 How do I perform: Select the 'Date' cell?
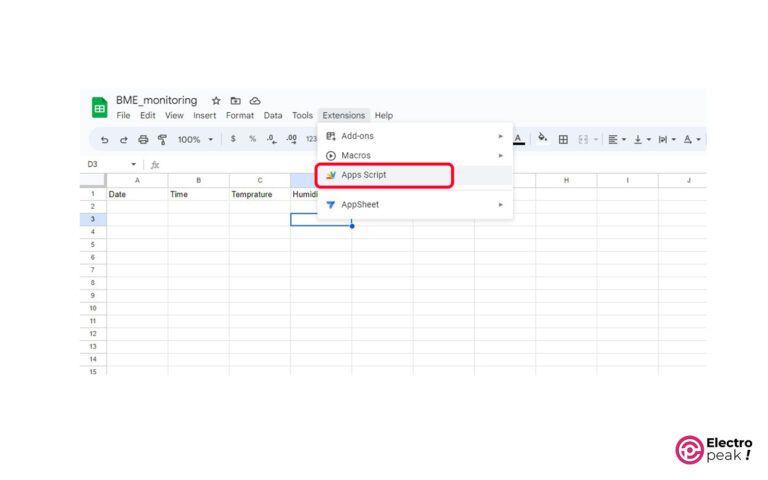tap(137, 194)
